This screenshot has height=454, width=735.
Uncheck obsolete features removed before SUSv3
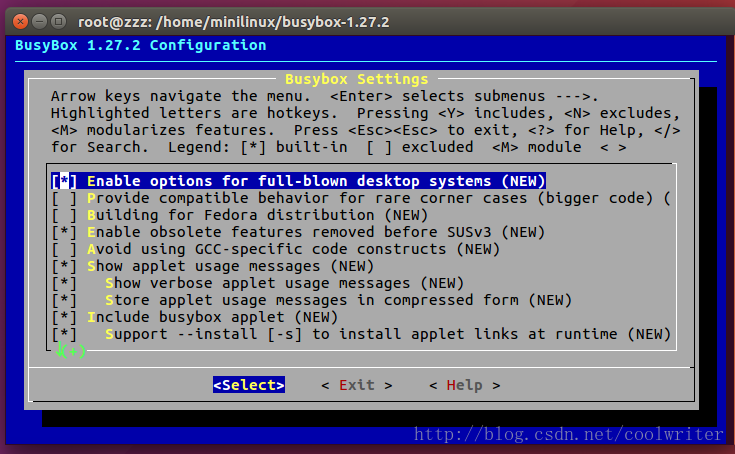(64, 232)
